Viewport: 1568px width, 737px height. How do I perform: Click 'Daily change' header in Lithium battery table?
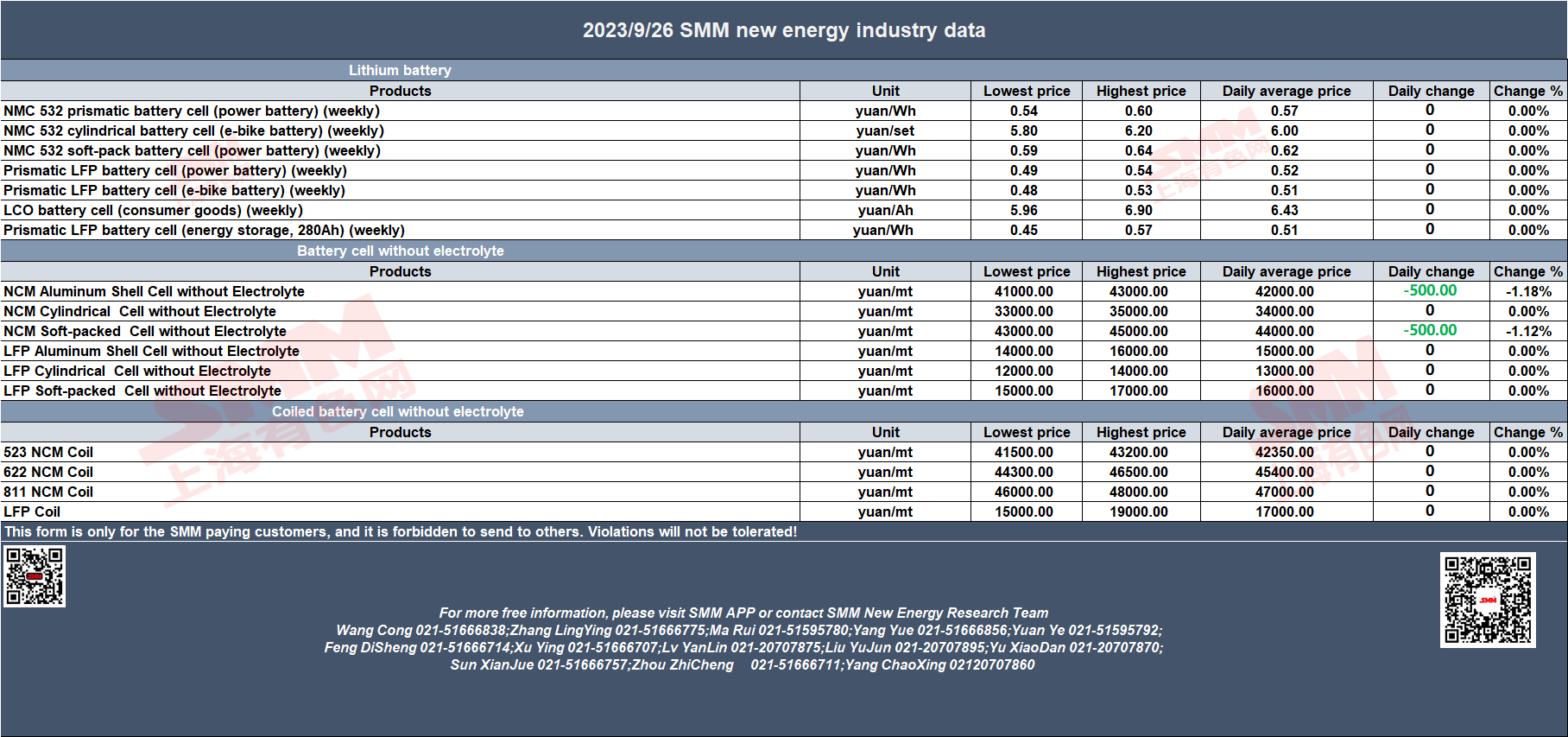[1431, 91]
